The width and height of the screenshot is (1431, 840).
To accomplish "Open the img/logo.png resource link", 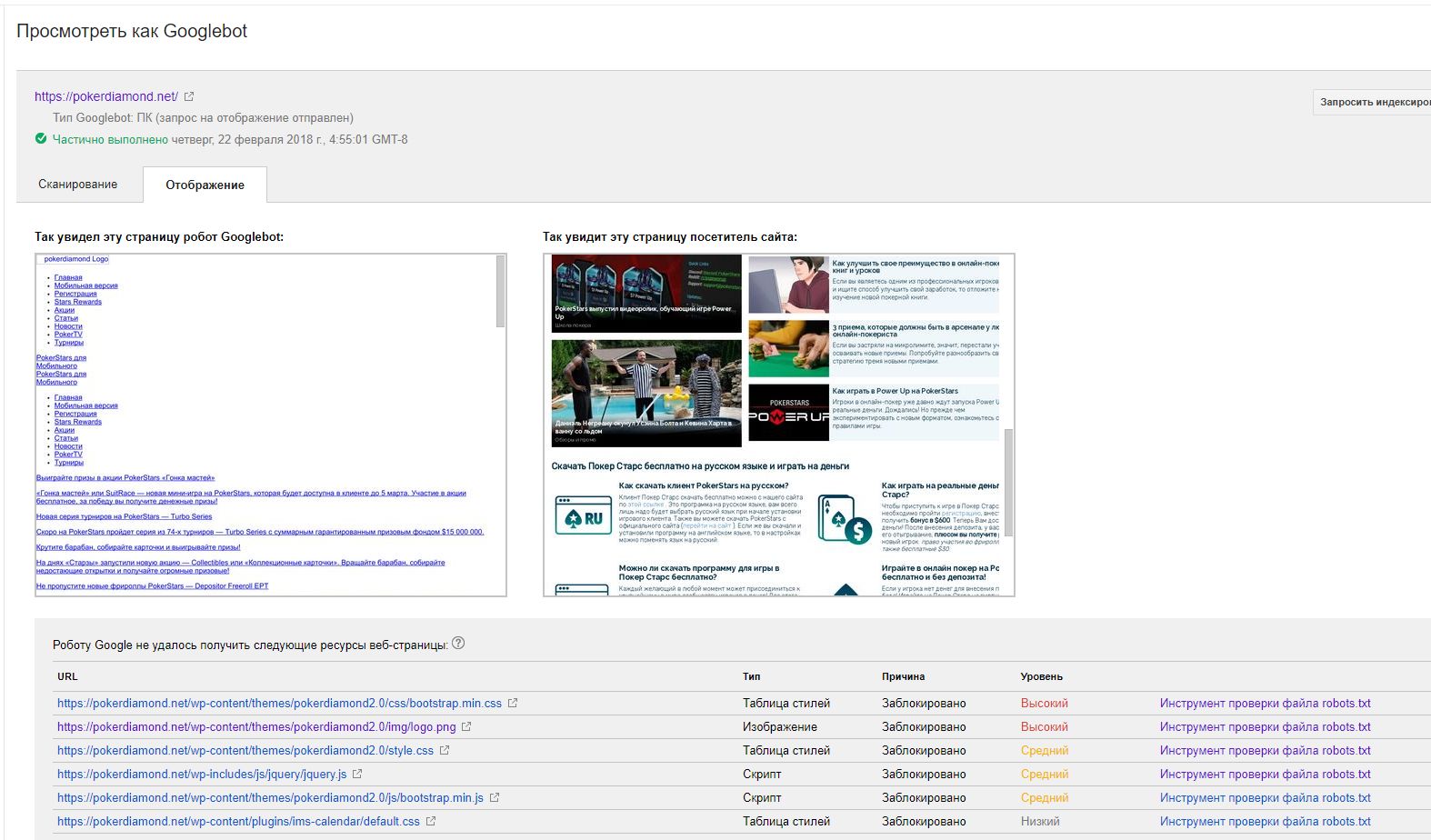I will point(256,726).
